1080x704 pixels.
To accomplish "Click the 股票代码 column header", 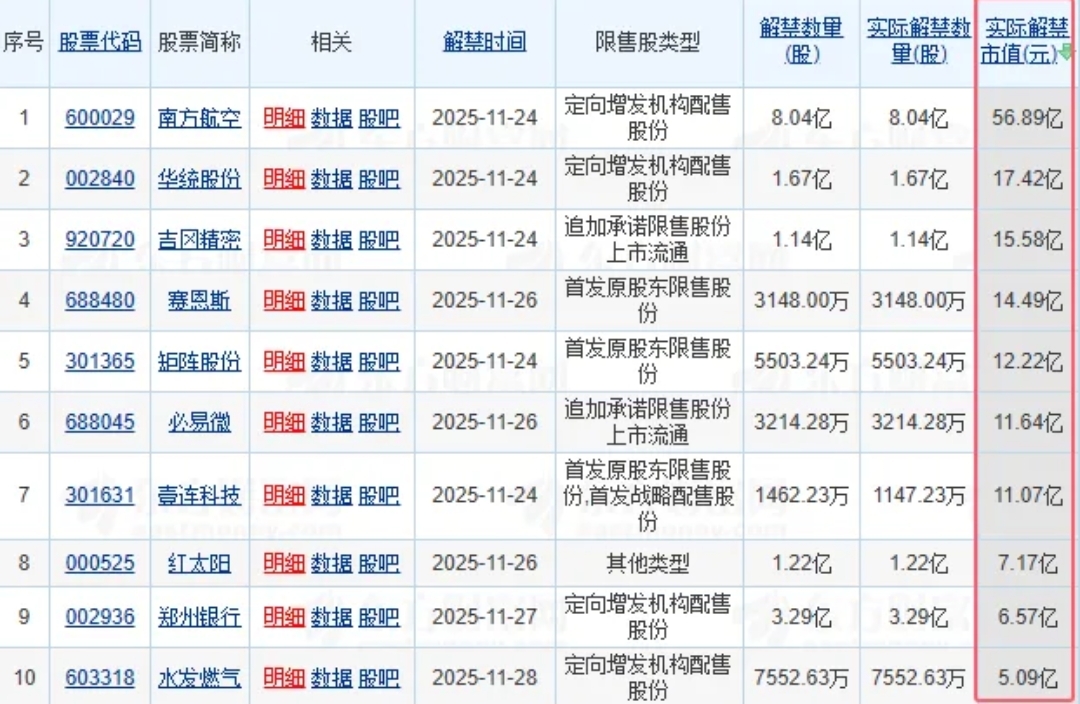I will coord(100,42).
